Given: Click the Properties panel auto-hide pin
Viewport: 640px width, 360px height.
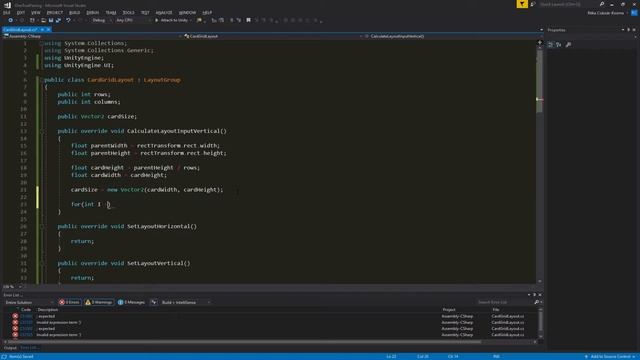Looking at the screenshot, I should (629, 30).
